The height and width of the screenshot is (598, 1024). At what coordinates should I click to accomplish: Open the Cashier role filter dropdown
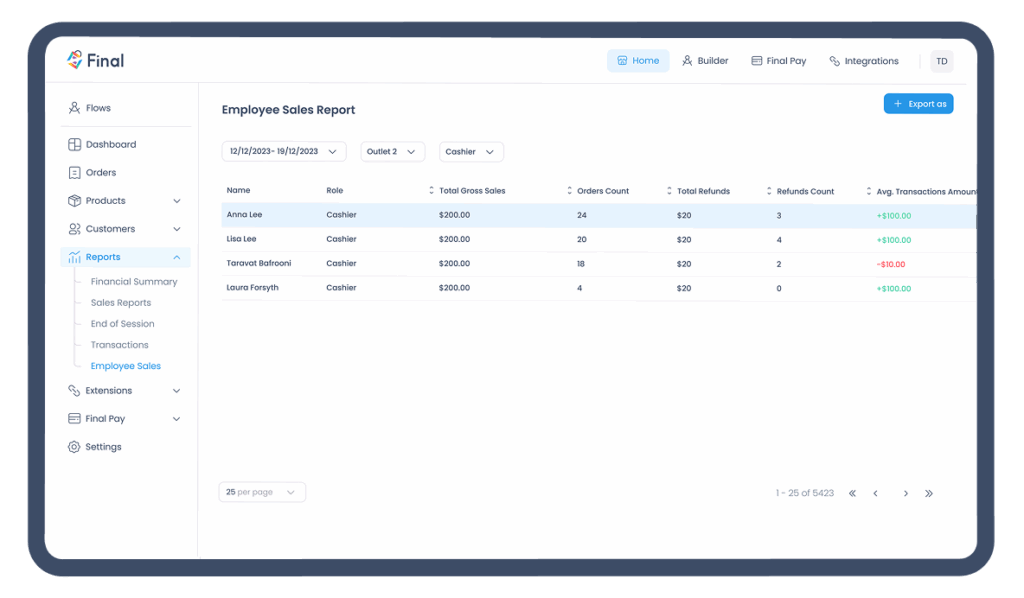coord(470,151)
